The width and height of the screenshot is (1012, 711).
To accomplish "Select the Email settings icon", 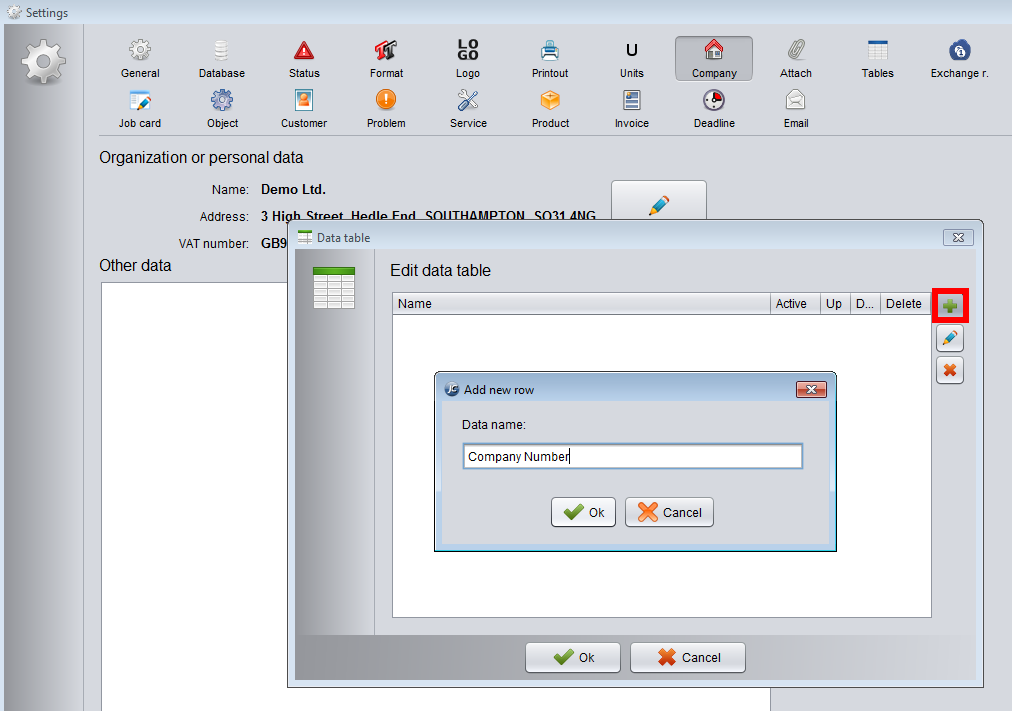I will pos(795,108).
